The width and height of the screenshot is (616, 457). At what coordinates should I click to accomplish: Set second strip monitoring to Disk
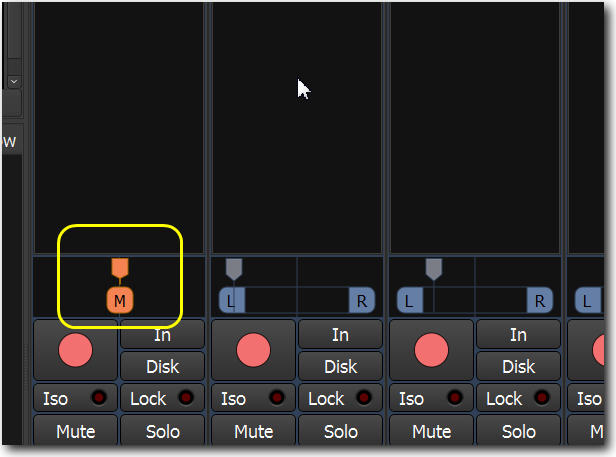(x=341, y=366)
